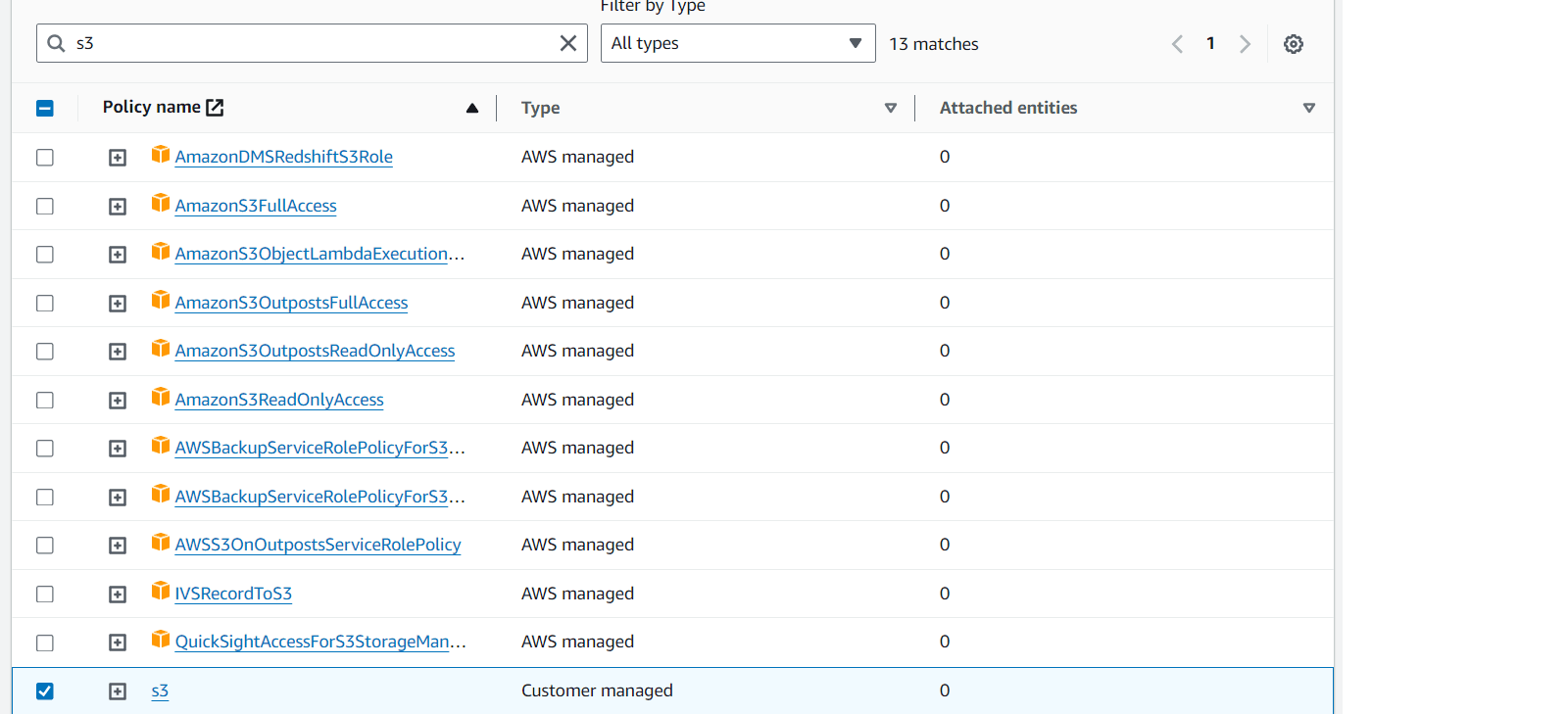Sort by Policy name ascending arrow
This screenshot has width=1568, height=714.
click(x=472, y=108)
